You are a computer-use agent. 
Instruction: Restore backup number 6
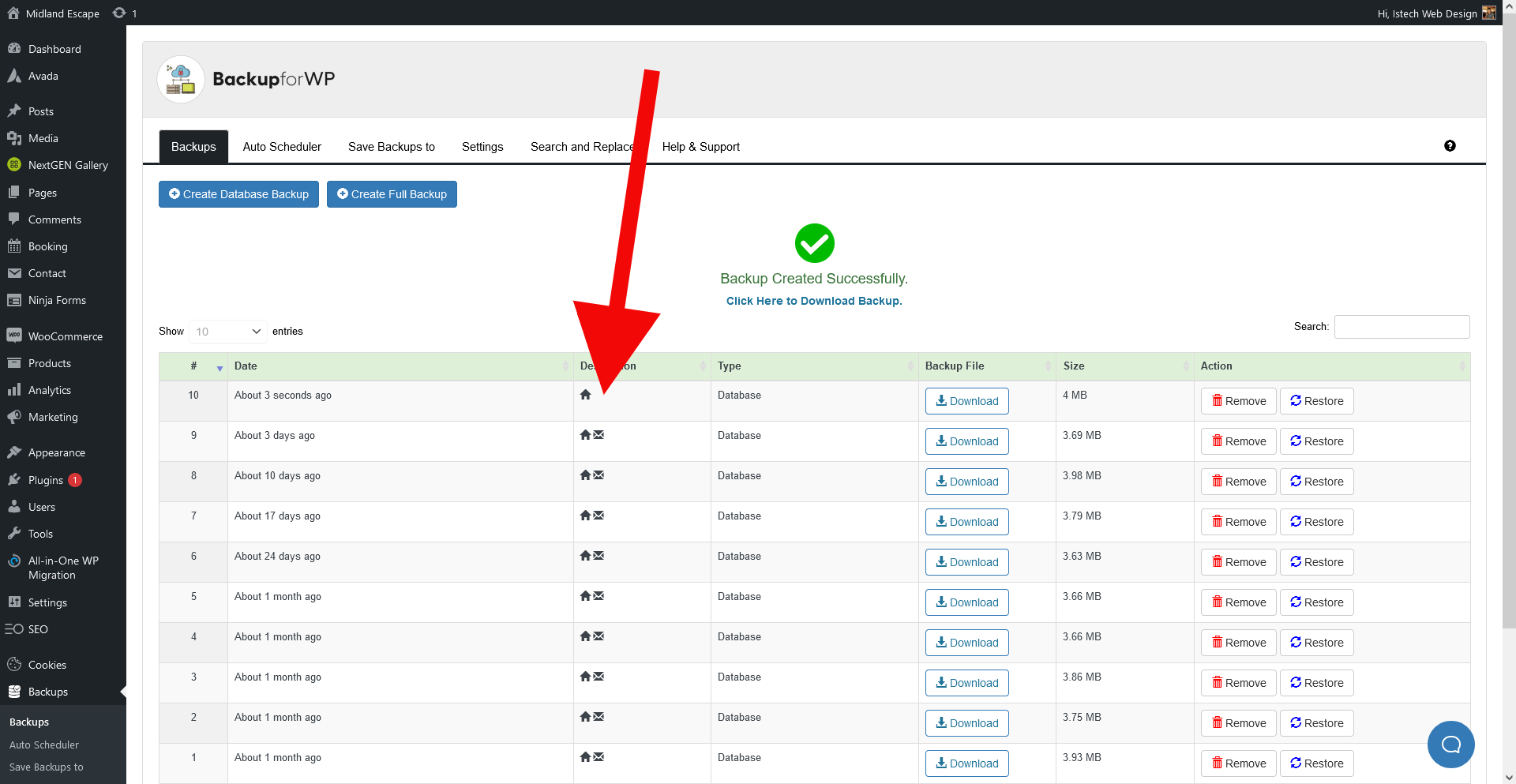[1317, 562]
